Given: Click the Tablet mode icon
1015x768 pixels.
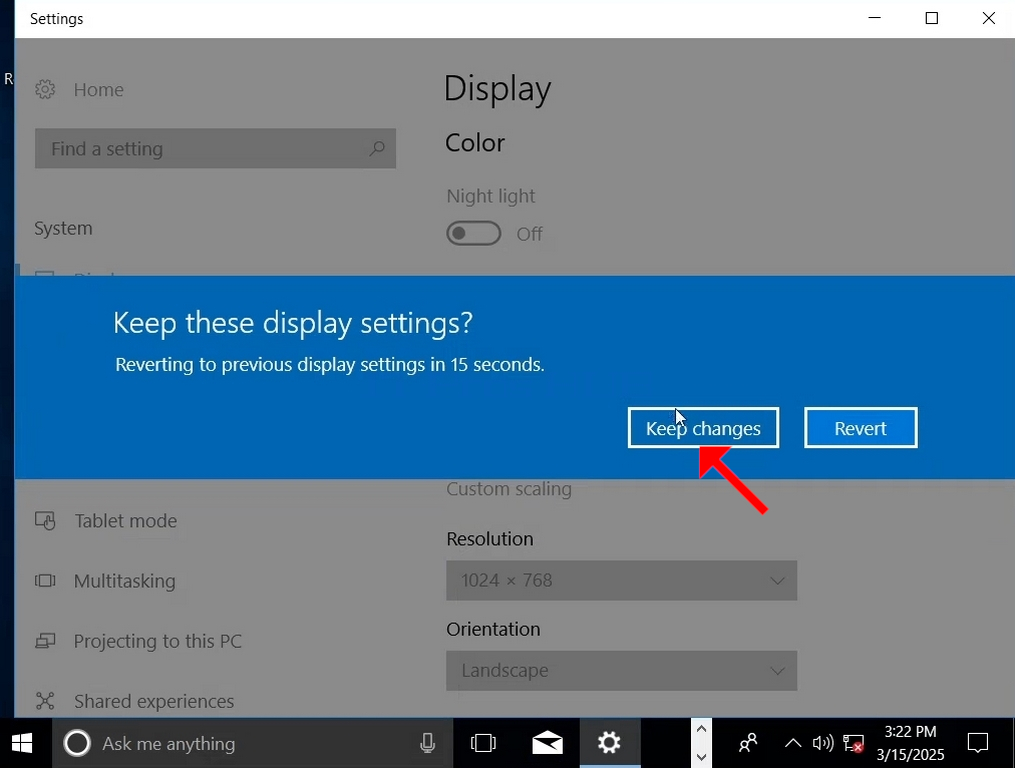Looking at the screenshot, I should (x=45, y=521).
